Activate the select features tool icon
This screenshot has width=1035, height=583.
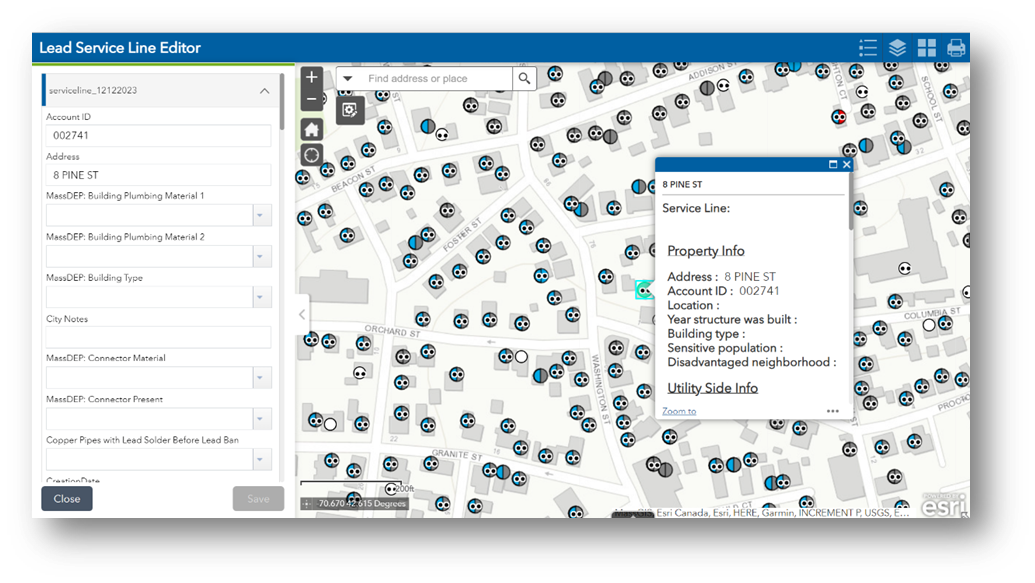tap(350, 110)
